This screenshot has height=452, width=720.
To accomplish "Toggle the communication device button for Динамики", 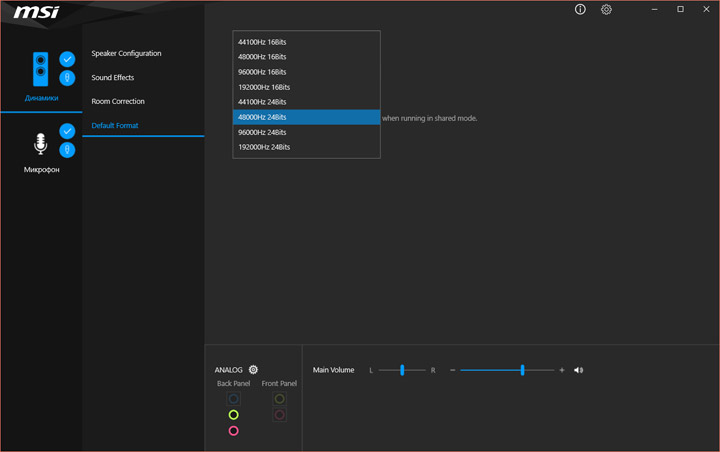I will click(67, 78).
